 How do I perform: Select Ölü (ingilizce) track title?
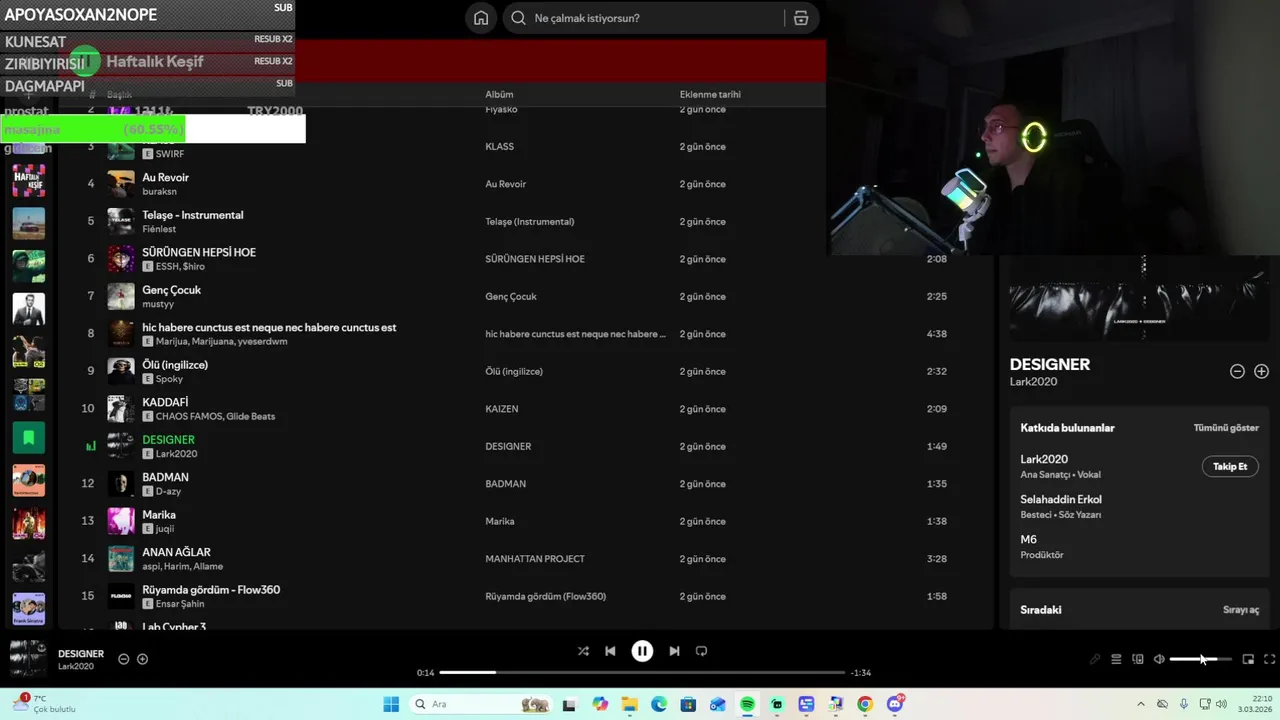pos(175,365)
